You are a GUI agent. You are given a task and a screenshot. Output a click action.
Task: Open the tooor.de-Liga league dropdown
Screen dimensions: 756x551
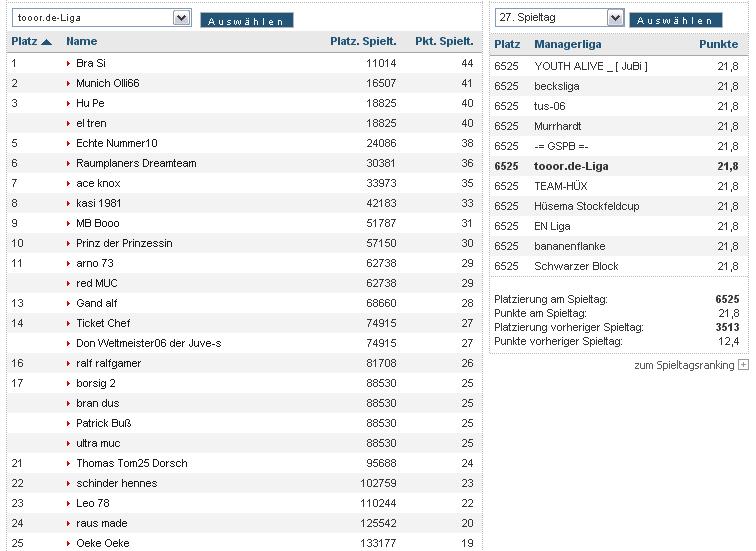[x=181, y=18]
